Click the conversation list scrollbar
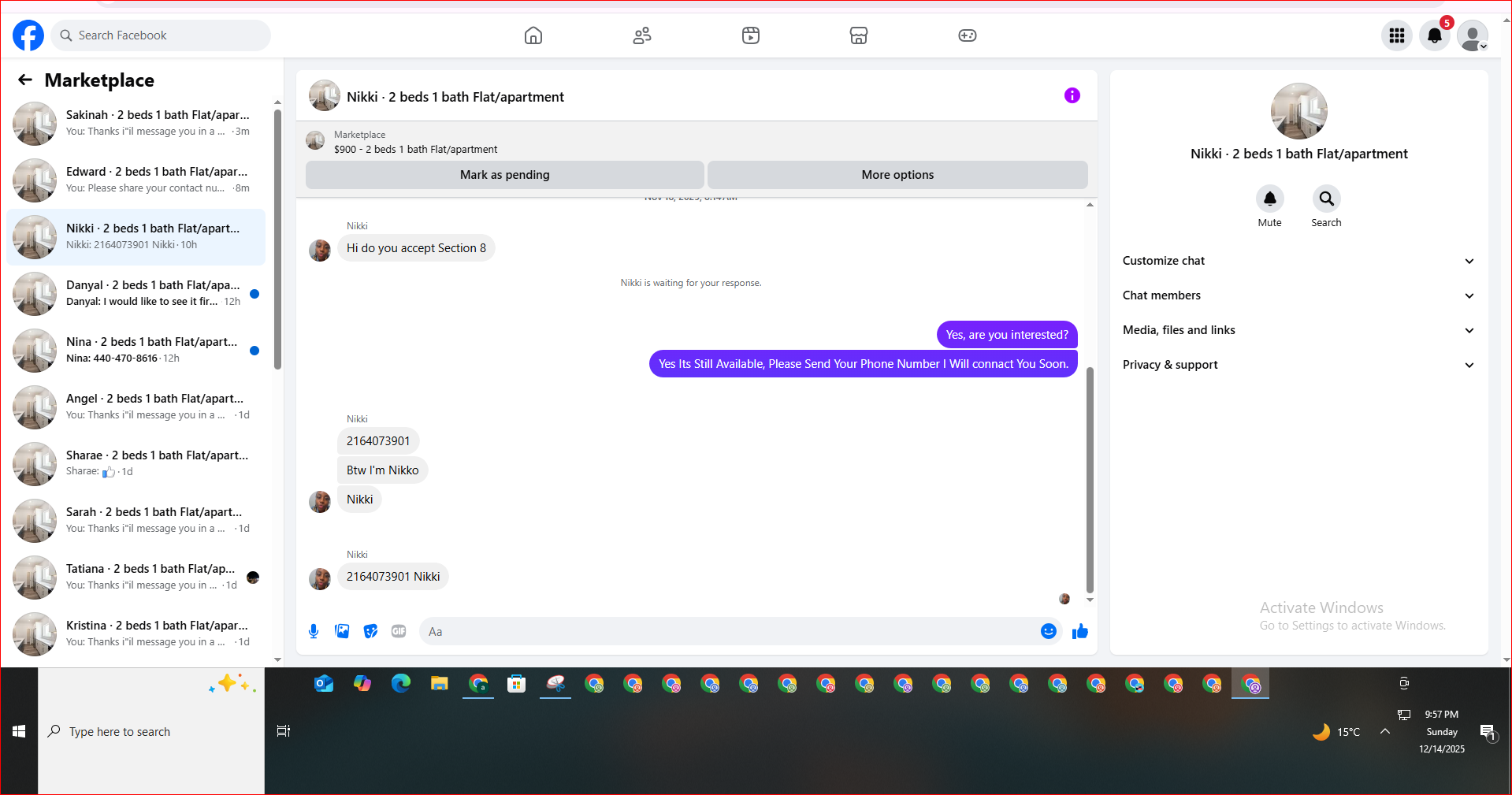 [x=277, y=240]
